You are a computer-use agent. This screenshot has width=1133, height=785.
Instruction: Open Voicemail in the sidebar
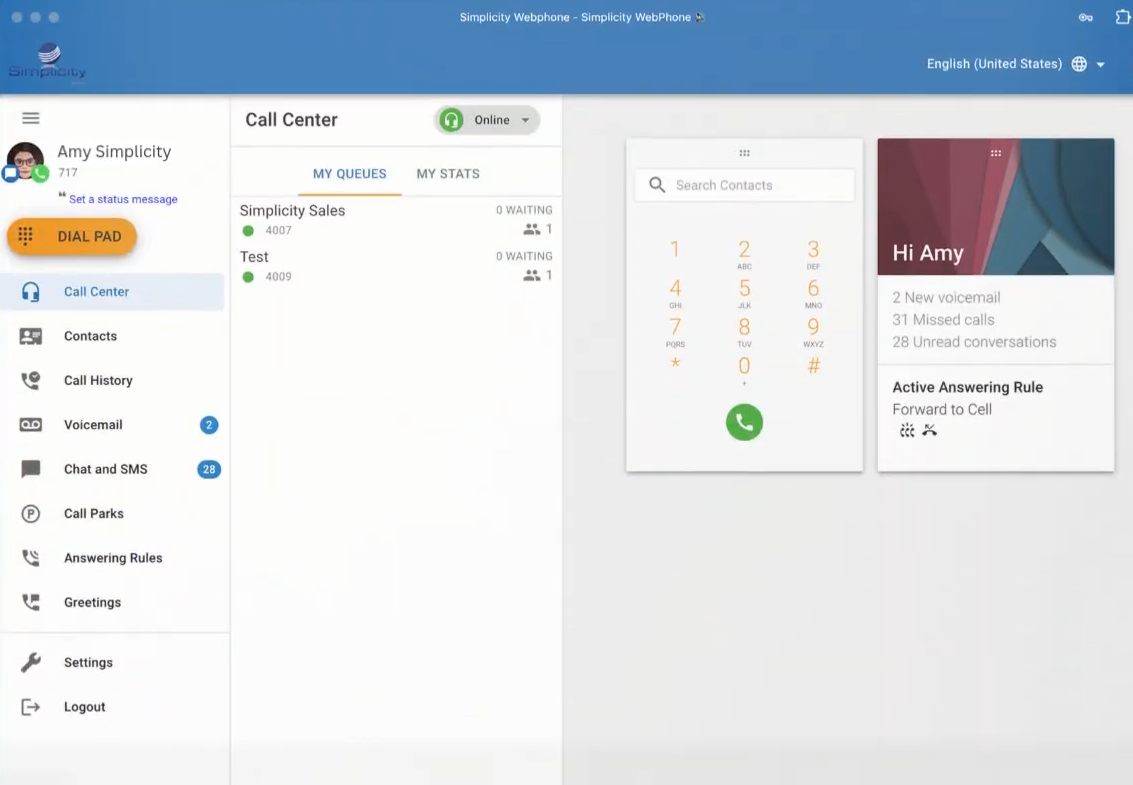coord(112,425)
